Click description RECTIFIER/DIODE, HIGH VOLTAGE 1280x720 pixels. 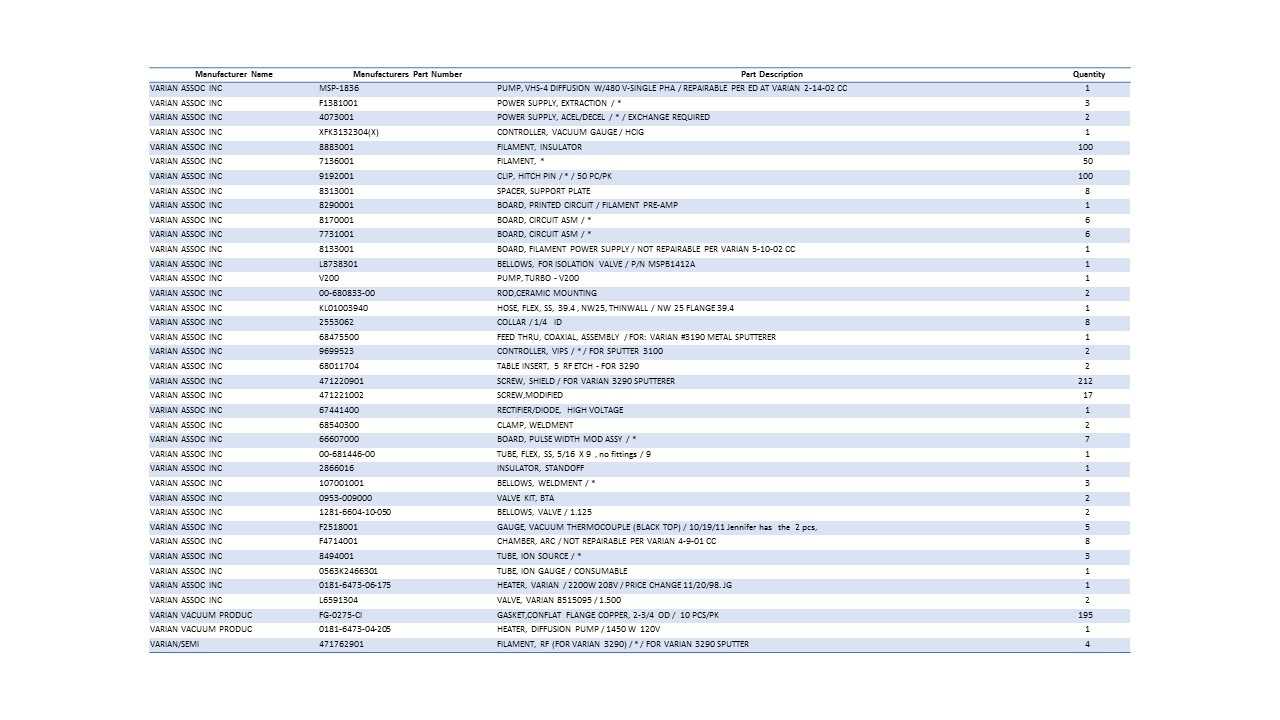[x=560, y=410]
